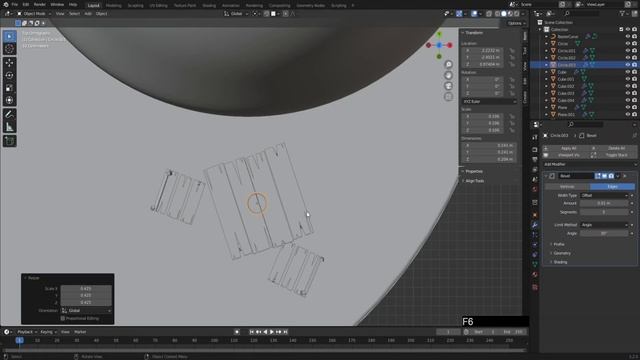Screen dimensions: 640x360
Task: Click the Location X field in Transform
Action: coord(482,51)
